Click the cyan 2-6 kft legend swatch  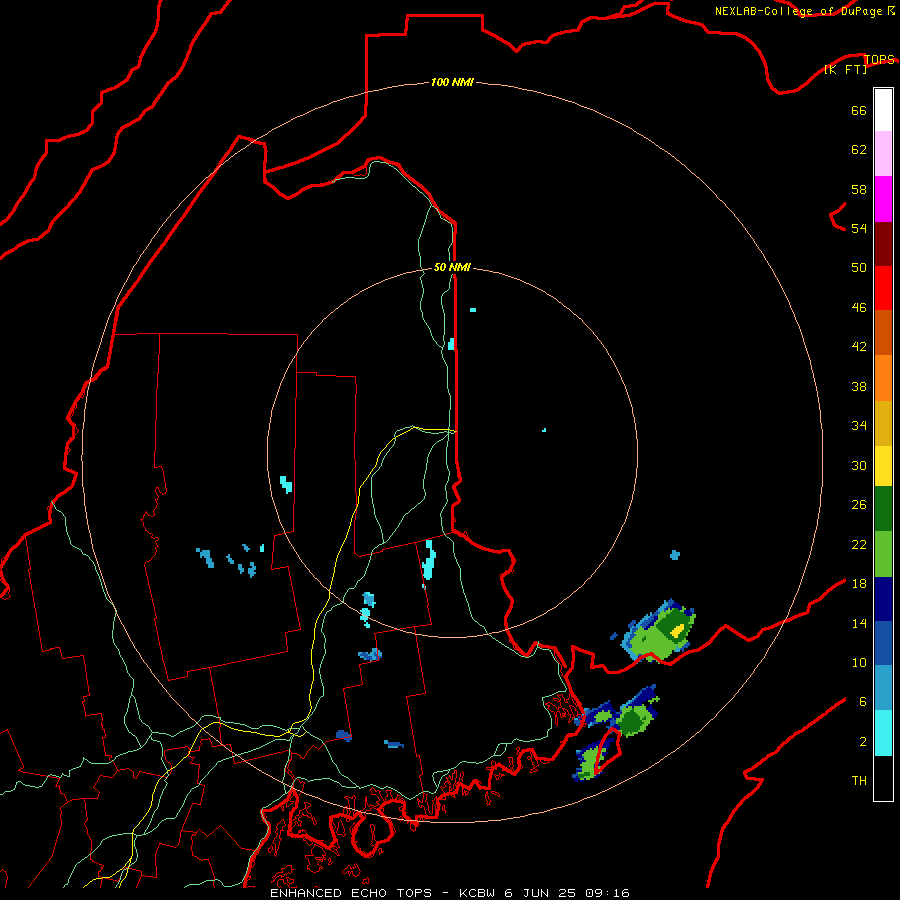point(883,733)
